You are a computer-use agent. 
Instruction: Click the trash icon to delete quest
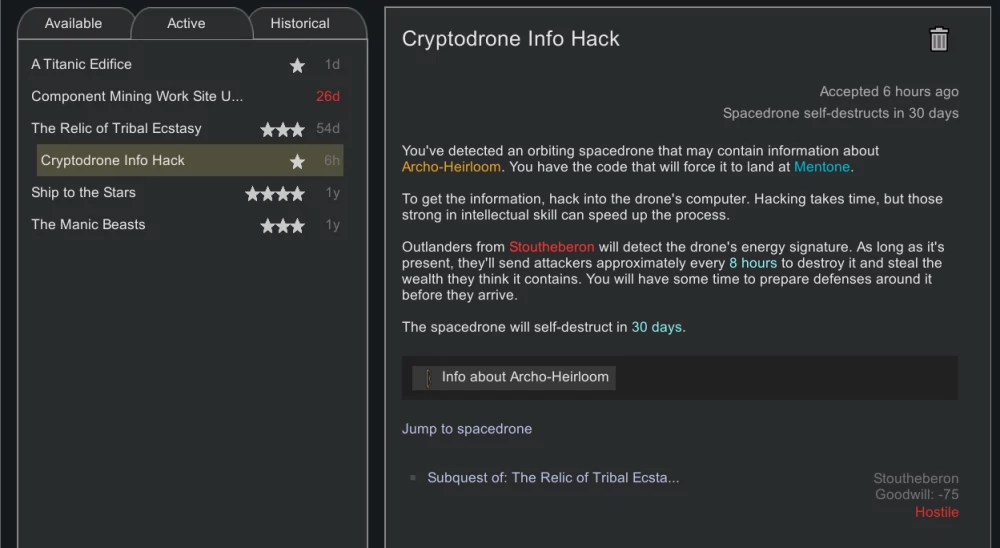point(938,39)
